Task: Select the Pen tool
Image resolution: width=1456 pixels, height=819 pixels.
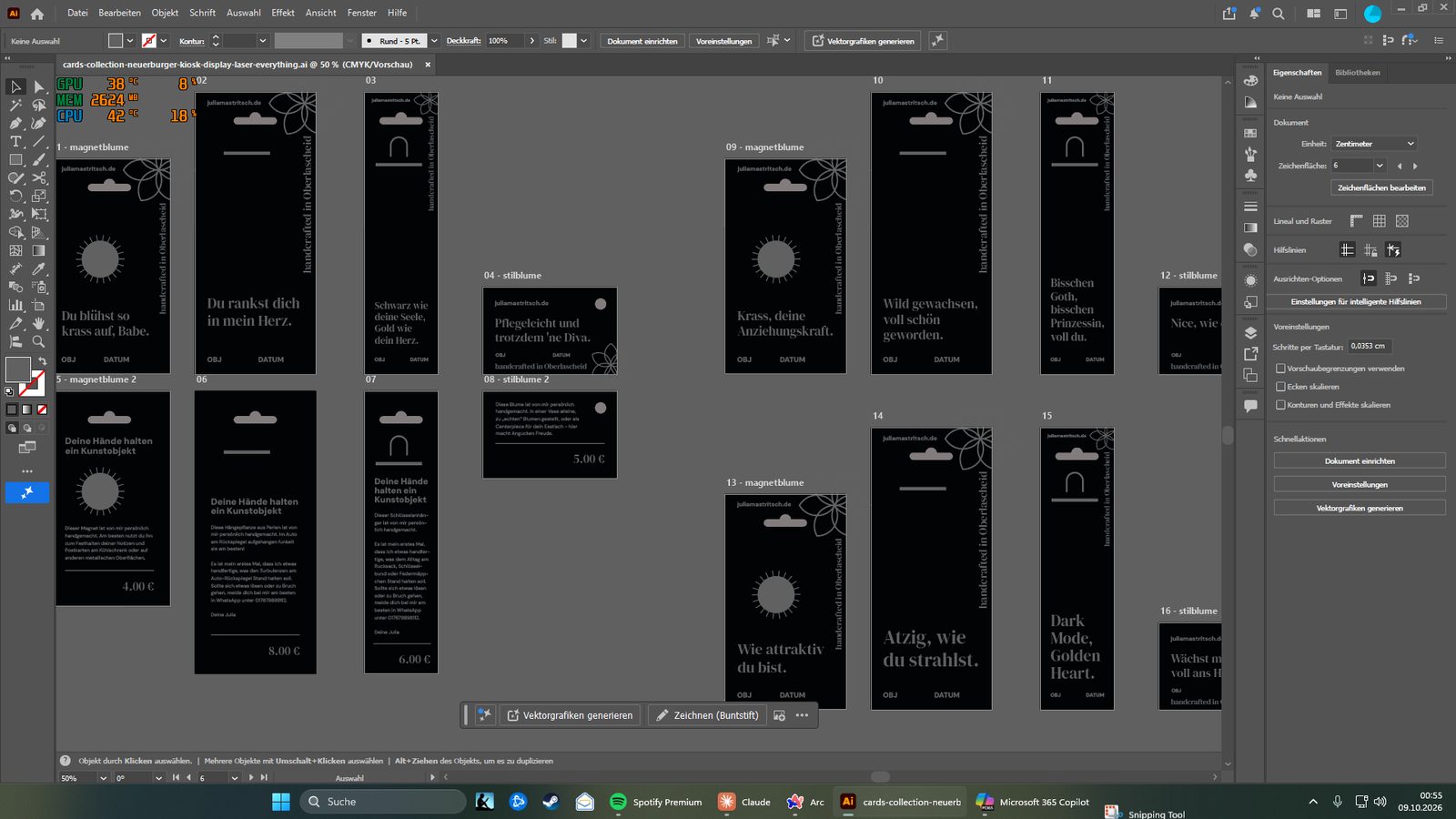Action: pyautogui.click(x=15, y=123)
